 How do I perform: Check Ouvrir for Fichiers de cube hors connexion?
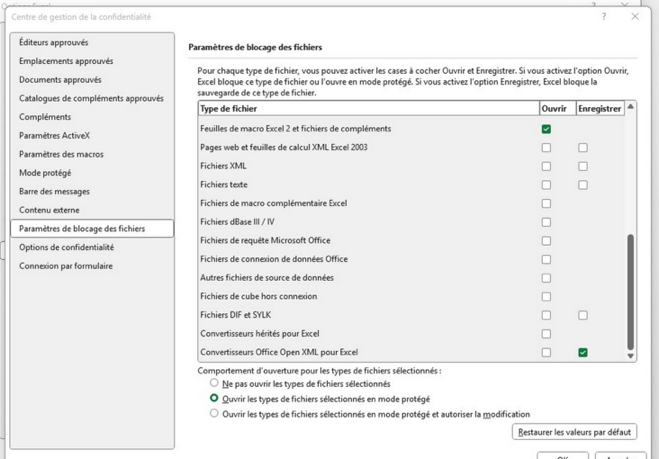click(546, 297)
